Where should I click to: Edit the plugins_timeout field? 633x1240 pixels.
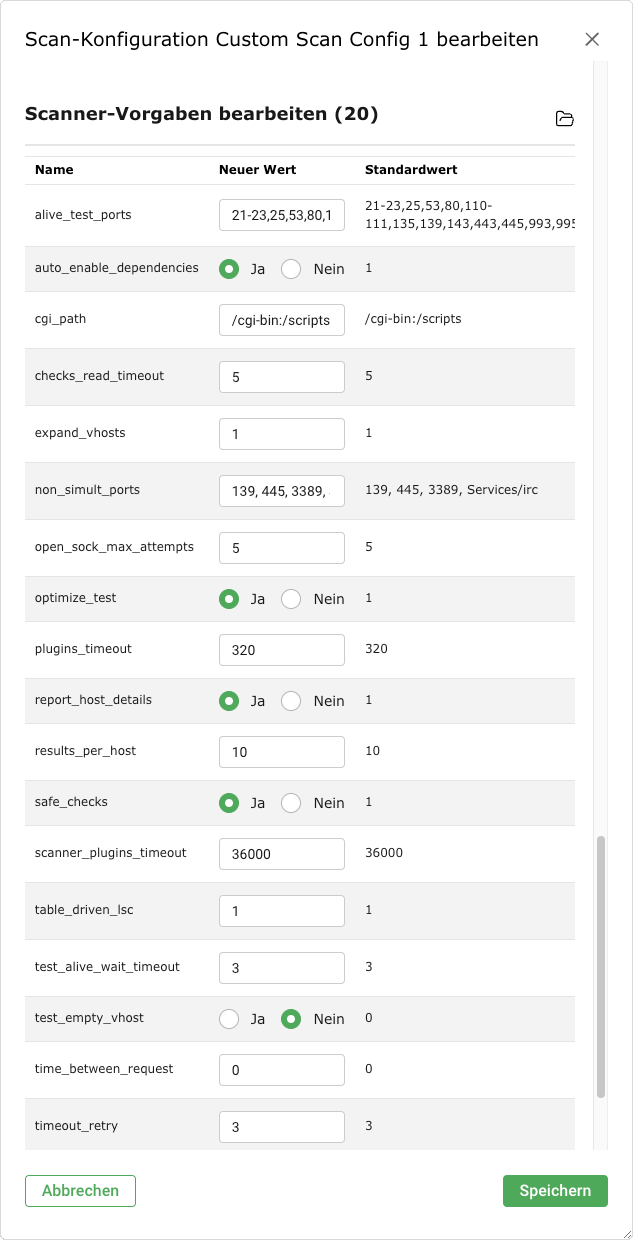282,650
